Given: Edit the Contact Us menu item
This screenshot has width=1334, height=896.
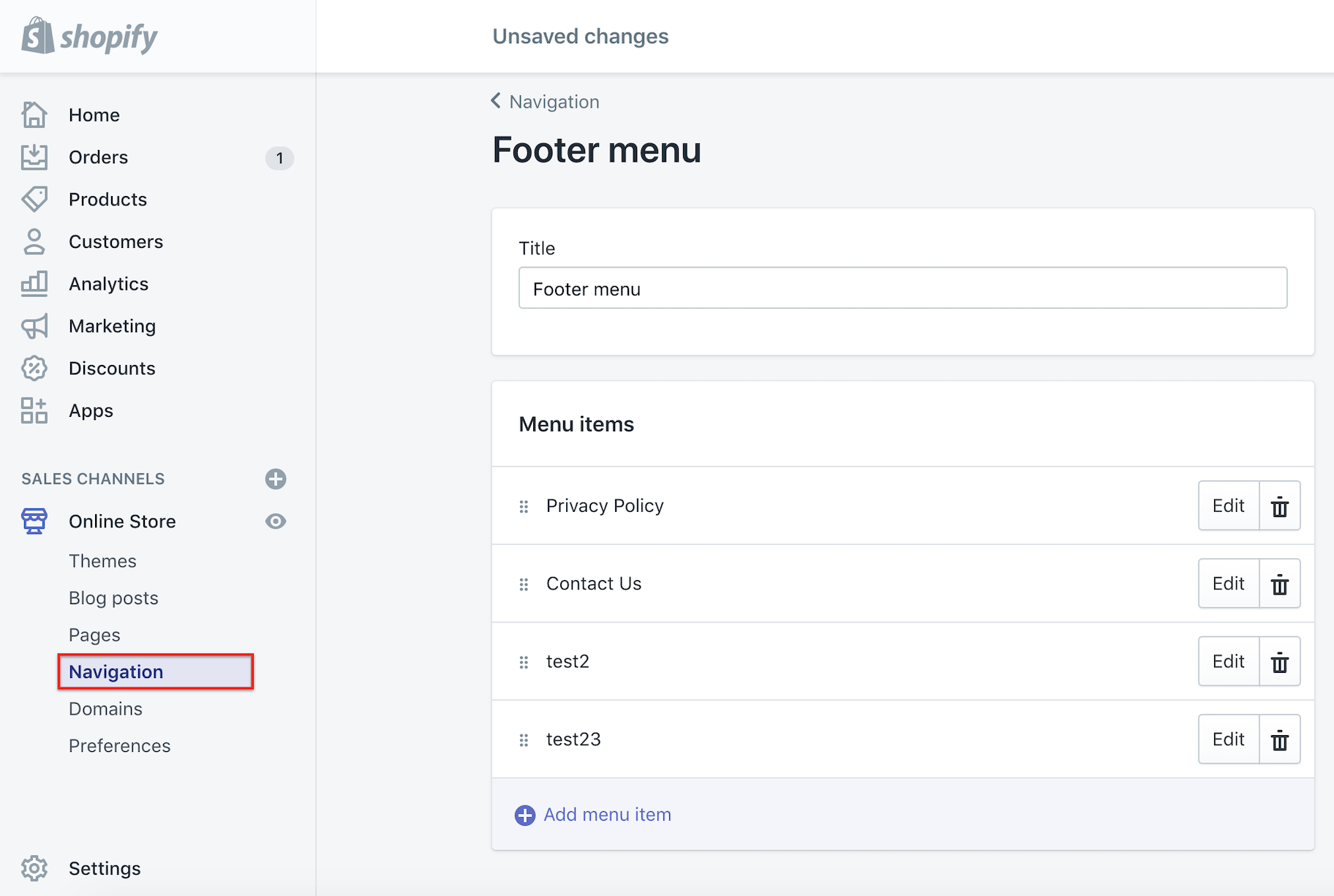Looking at the screenshot, I should pos(1228,584).
